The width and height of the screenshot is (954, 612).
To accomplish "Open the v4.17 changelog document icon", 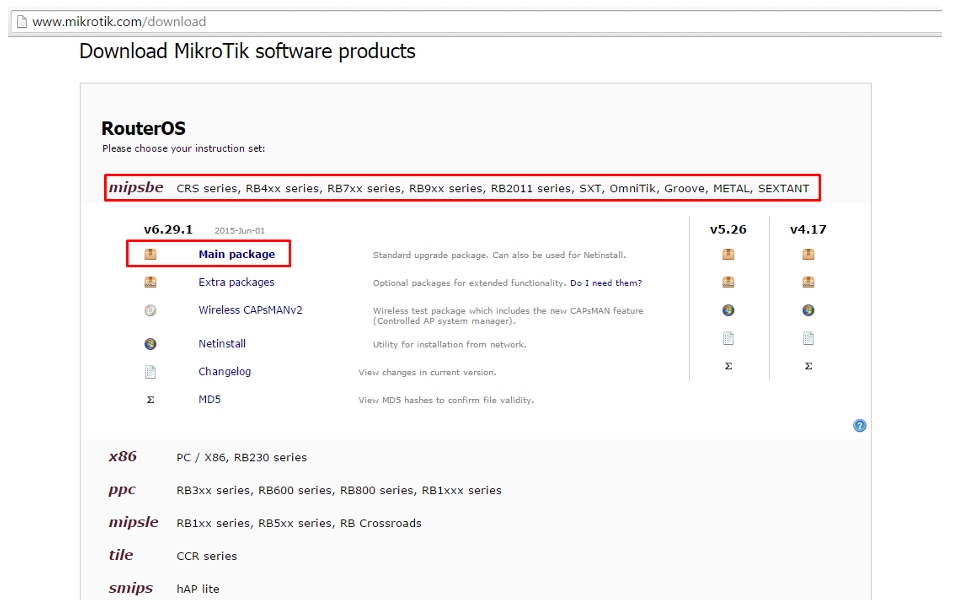I will [x=808, y=338].
